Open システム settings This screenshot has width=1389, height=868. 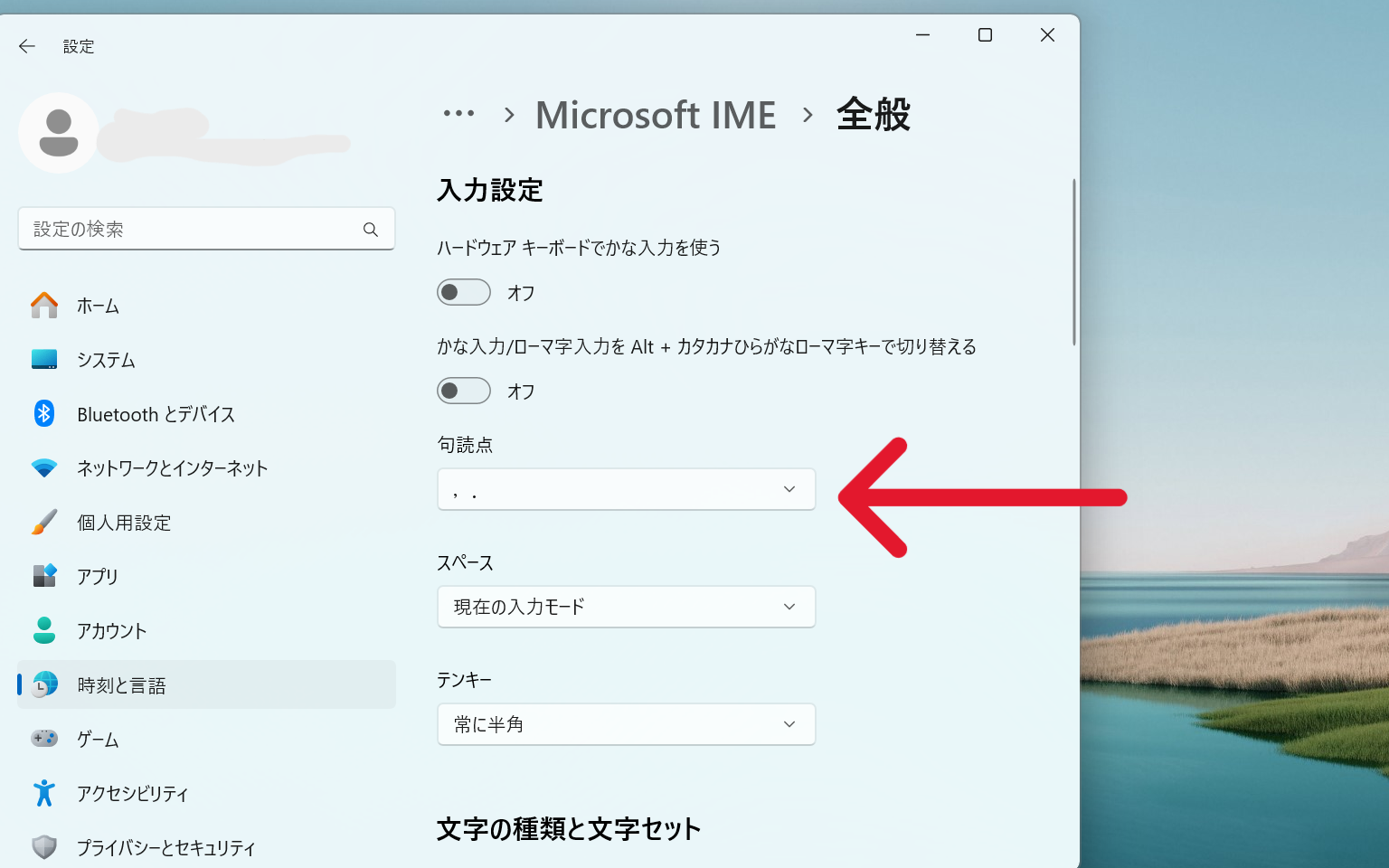click(x=207, y=360)
